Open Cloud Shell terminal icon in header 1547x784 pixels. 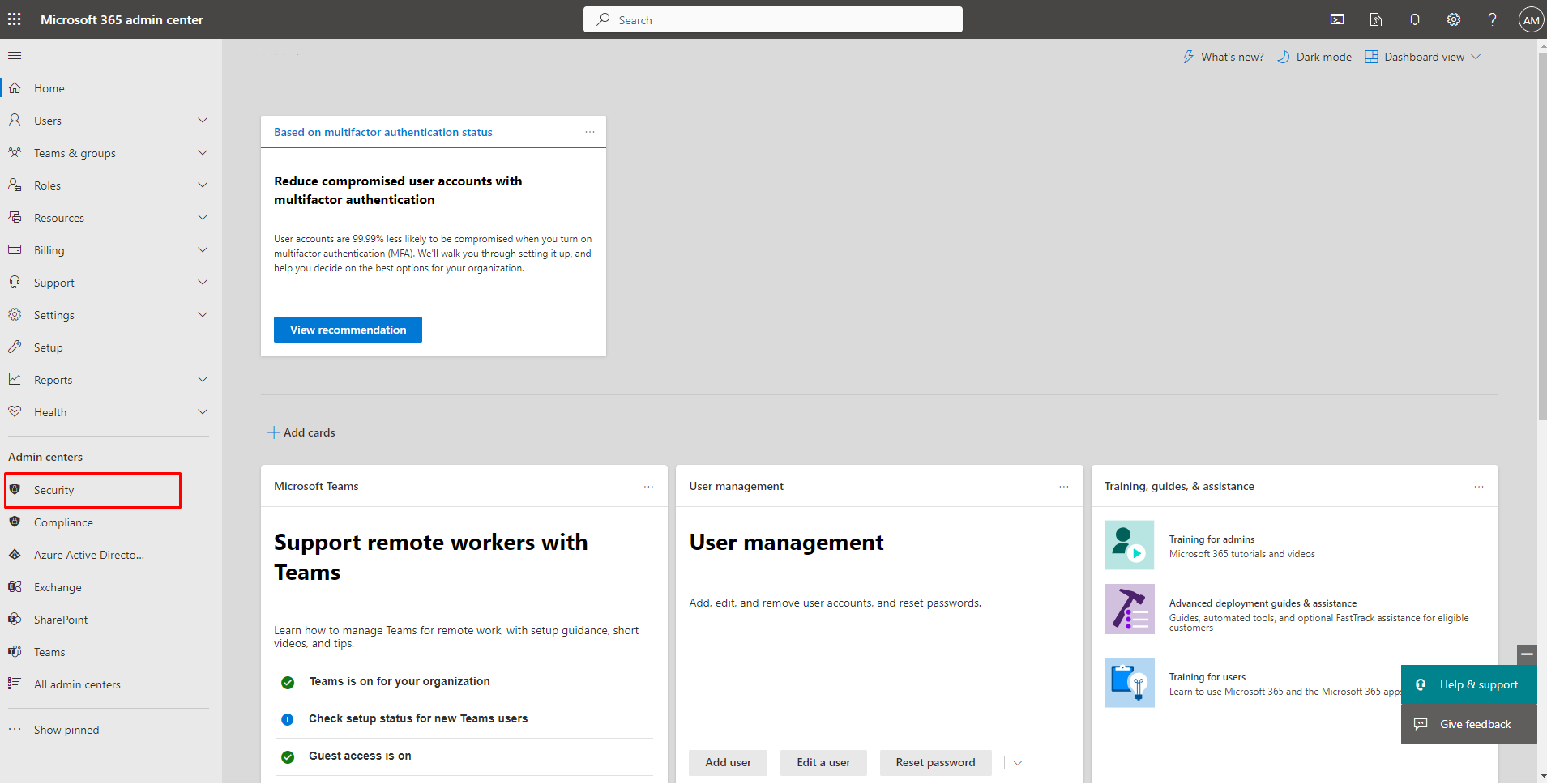1337,19
